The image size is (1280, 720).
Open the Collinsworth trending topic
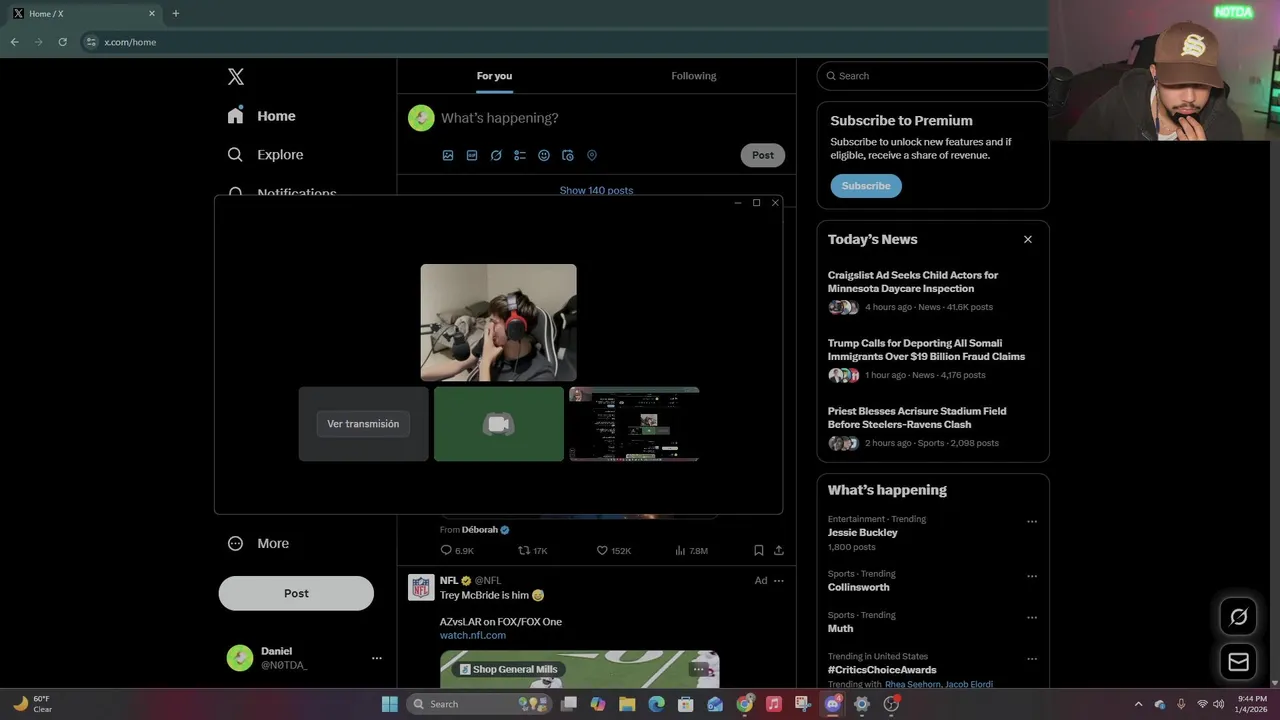[x=858, y=587]
